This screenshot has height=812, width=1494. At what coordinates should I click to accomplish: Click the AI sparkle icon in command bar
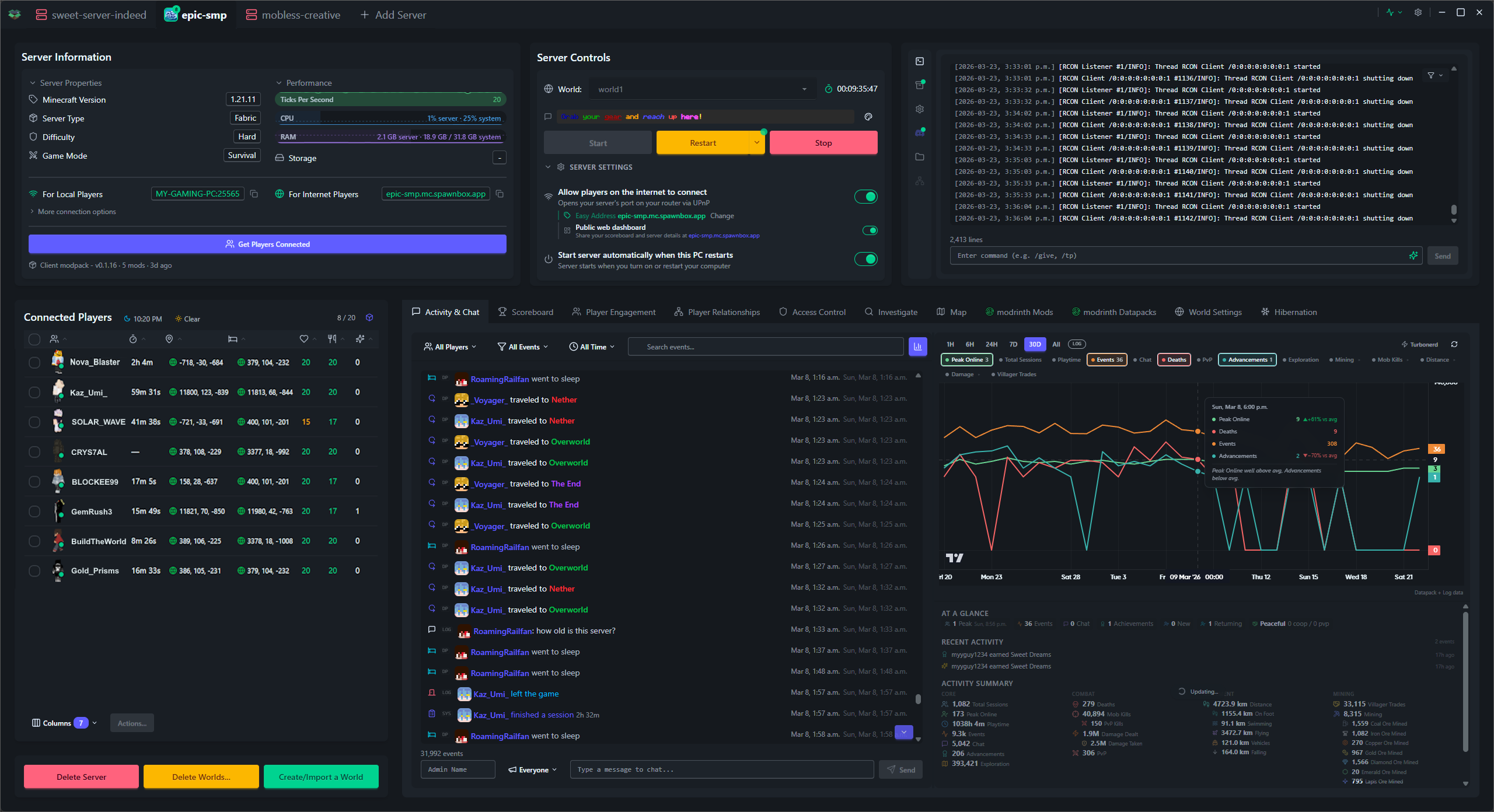pyautogui.click(x=1413, y=256)
